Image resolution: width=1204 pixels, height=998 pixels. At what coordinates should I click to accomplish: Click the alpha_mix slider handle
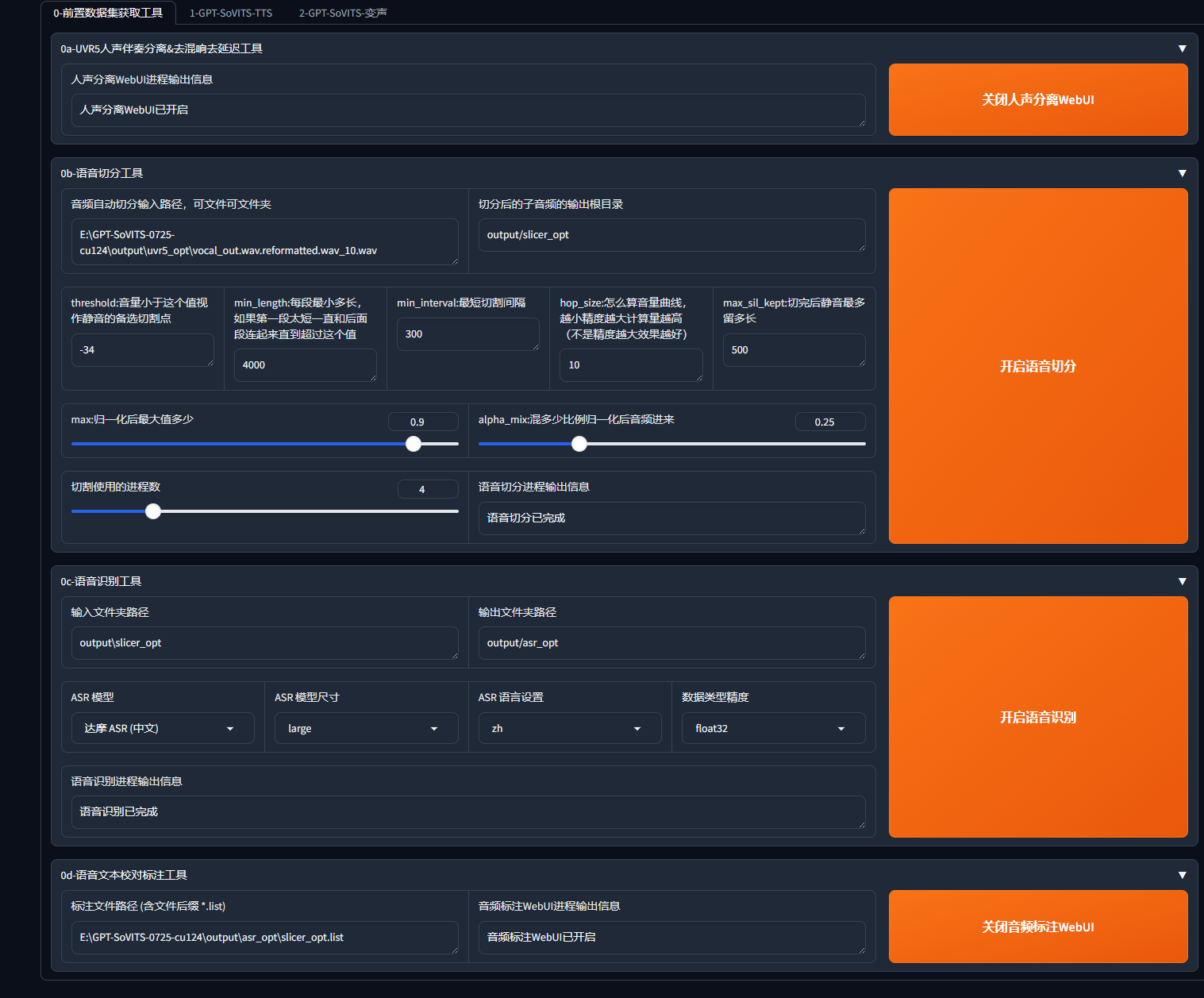[x=579, y=444]
